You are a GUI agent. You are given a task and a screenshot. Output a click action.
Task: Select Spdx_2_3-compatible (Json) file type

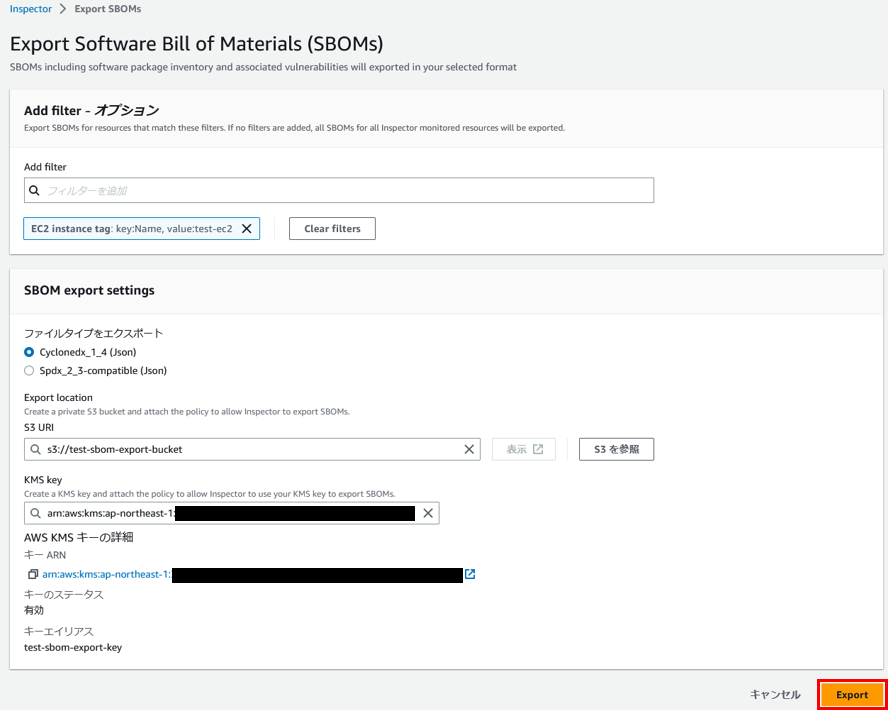point(29,371)
